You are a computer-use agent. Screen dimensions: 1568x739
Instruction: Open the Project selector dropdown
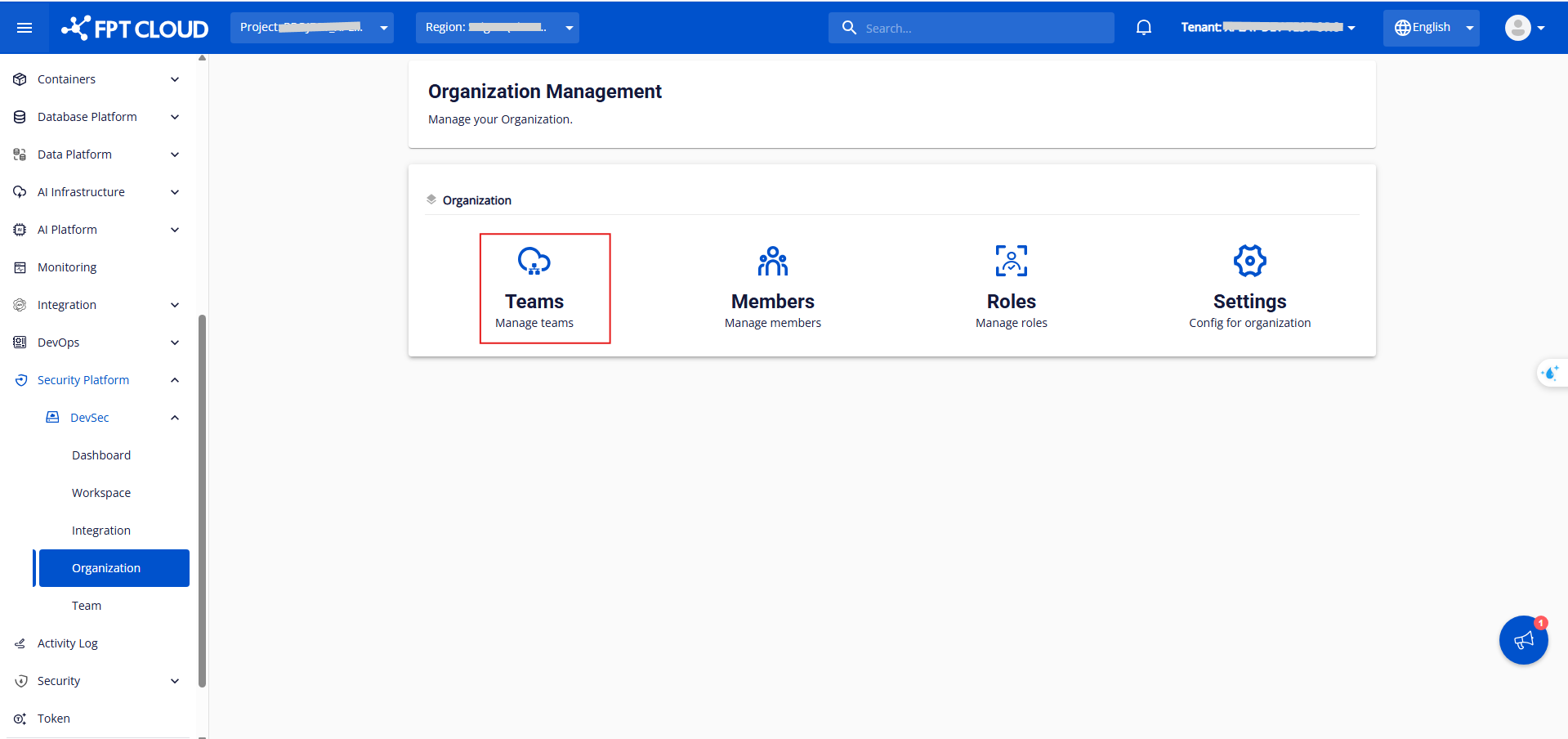point(311,28)
